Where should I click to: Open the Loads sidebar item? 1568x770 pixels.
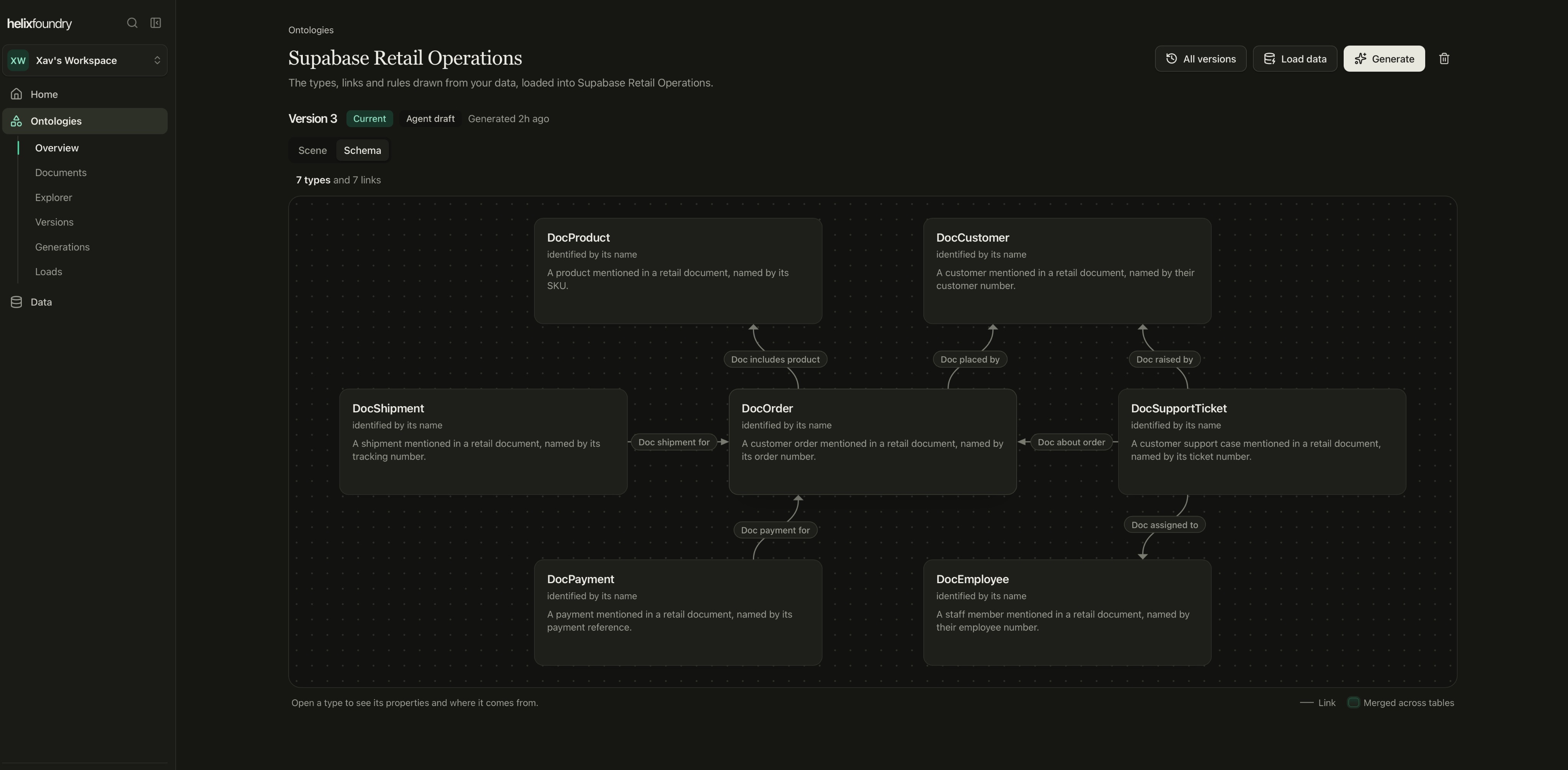pyautogui.click(x=49, y=272)
